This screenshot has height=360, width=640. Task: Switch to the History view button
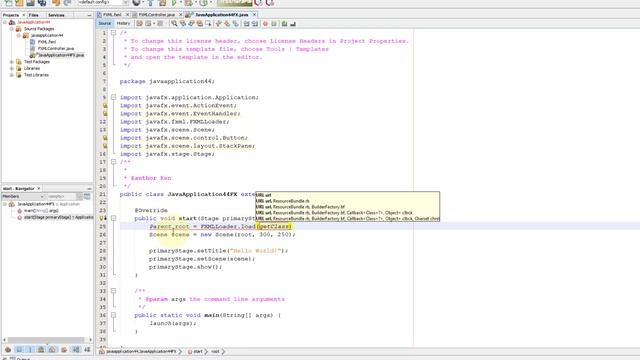point(123,24)
